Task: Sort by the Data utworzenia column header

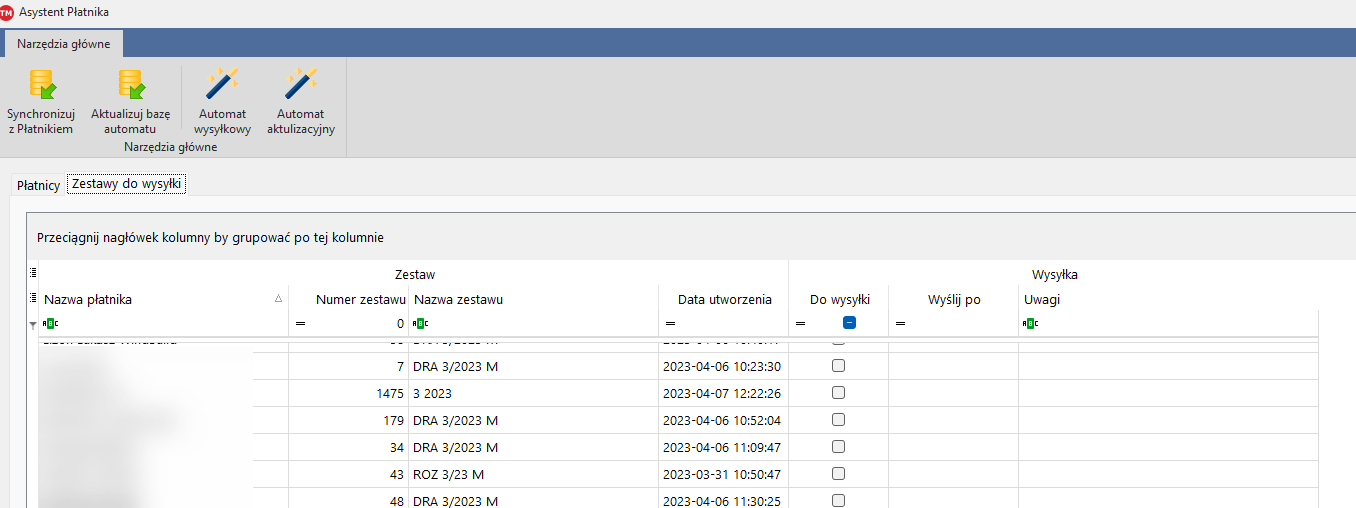Action: click(724, 299)
